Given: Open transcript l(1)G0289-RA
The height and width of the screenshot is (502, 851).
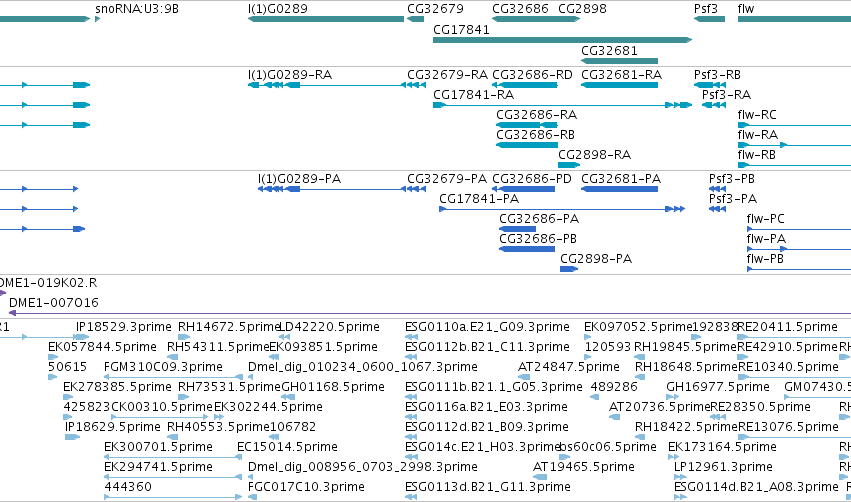Looking at the screenshot, I should click(x=290, y=74).
